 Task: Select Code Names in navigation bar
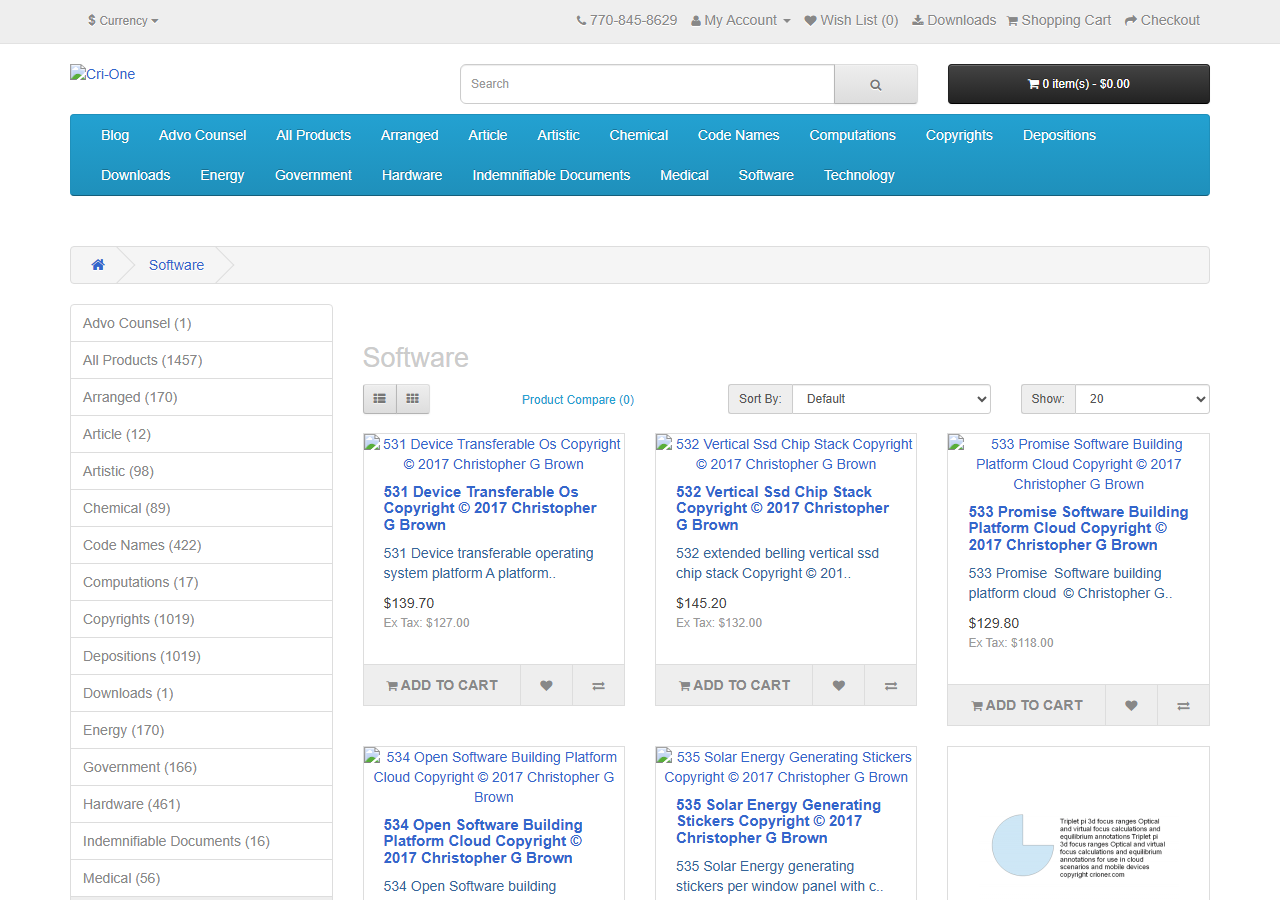point(739,135)
